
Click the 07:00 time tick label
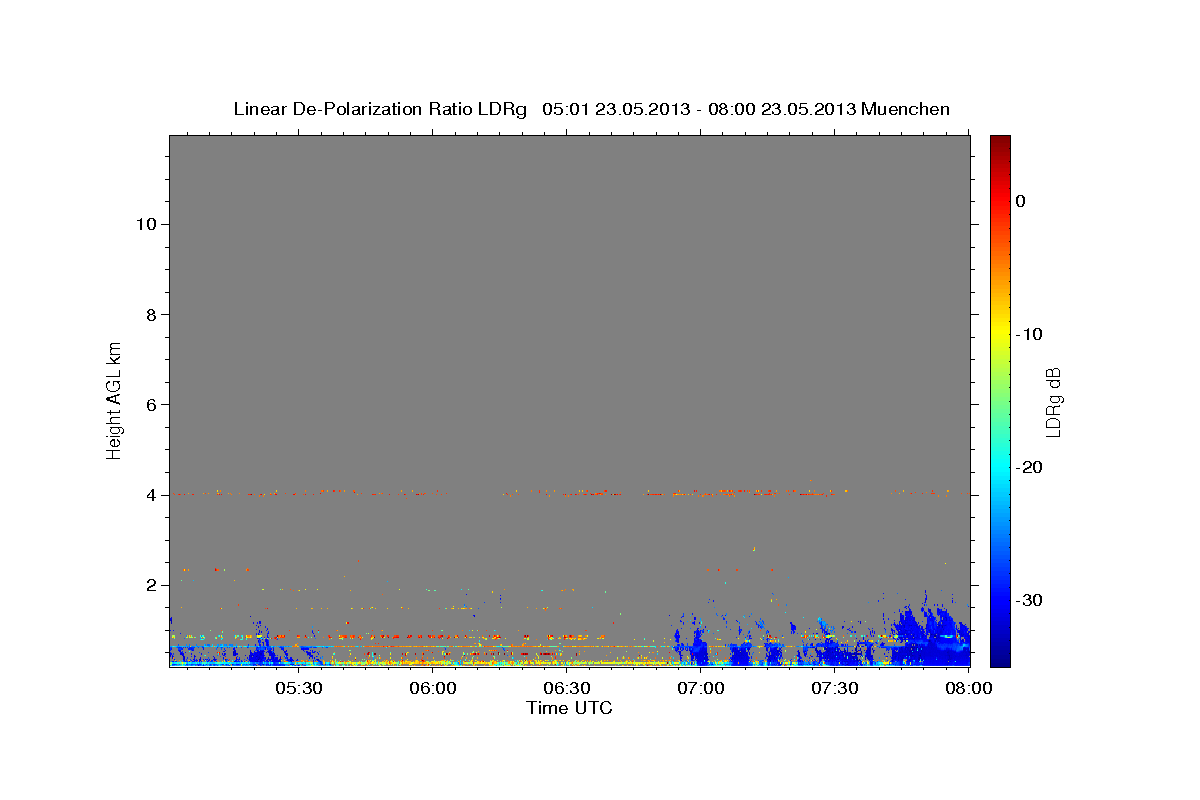click(702, 689)
